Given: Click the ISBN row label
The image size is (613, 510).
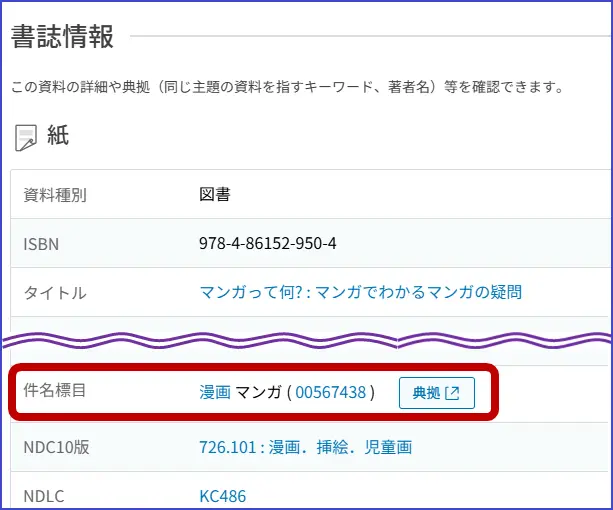Looking at the screenshot, I should point(42,243).
